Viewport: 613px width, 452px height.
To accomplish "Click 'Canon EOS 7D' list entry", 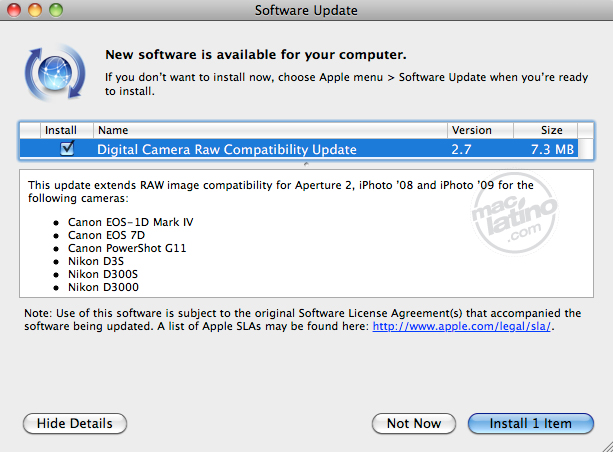I will (x=106, y=235).
